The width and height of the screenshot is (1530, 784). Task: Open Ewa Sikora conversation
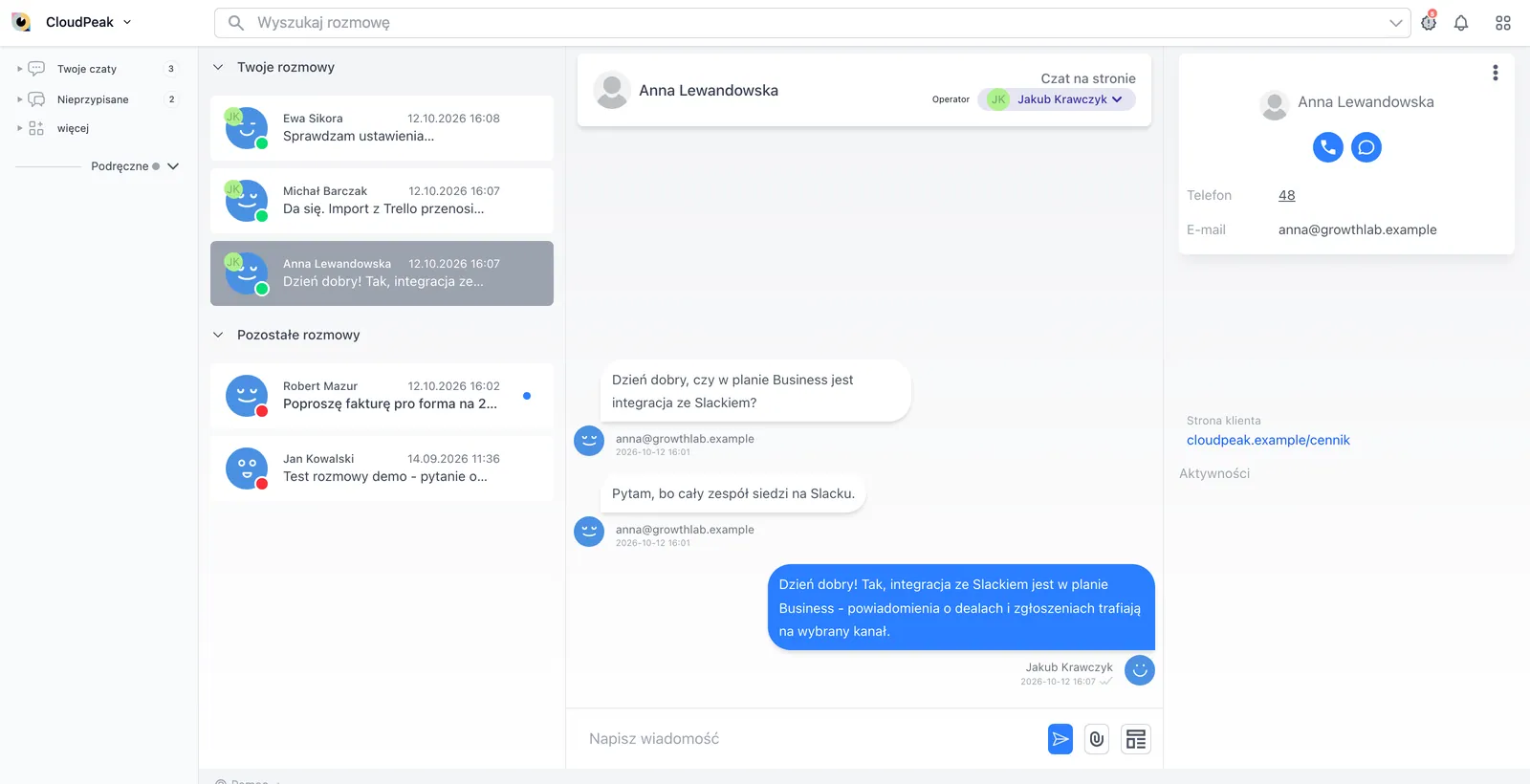(382, 128)
